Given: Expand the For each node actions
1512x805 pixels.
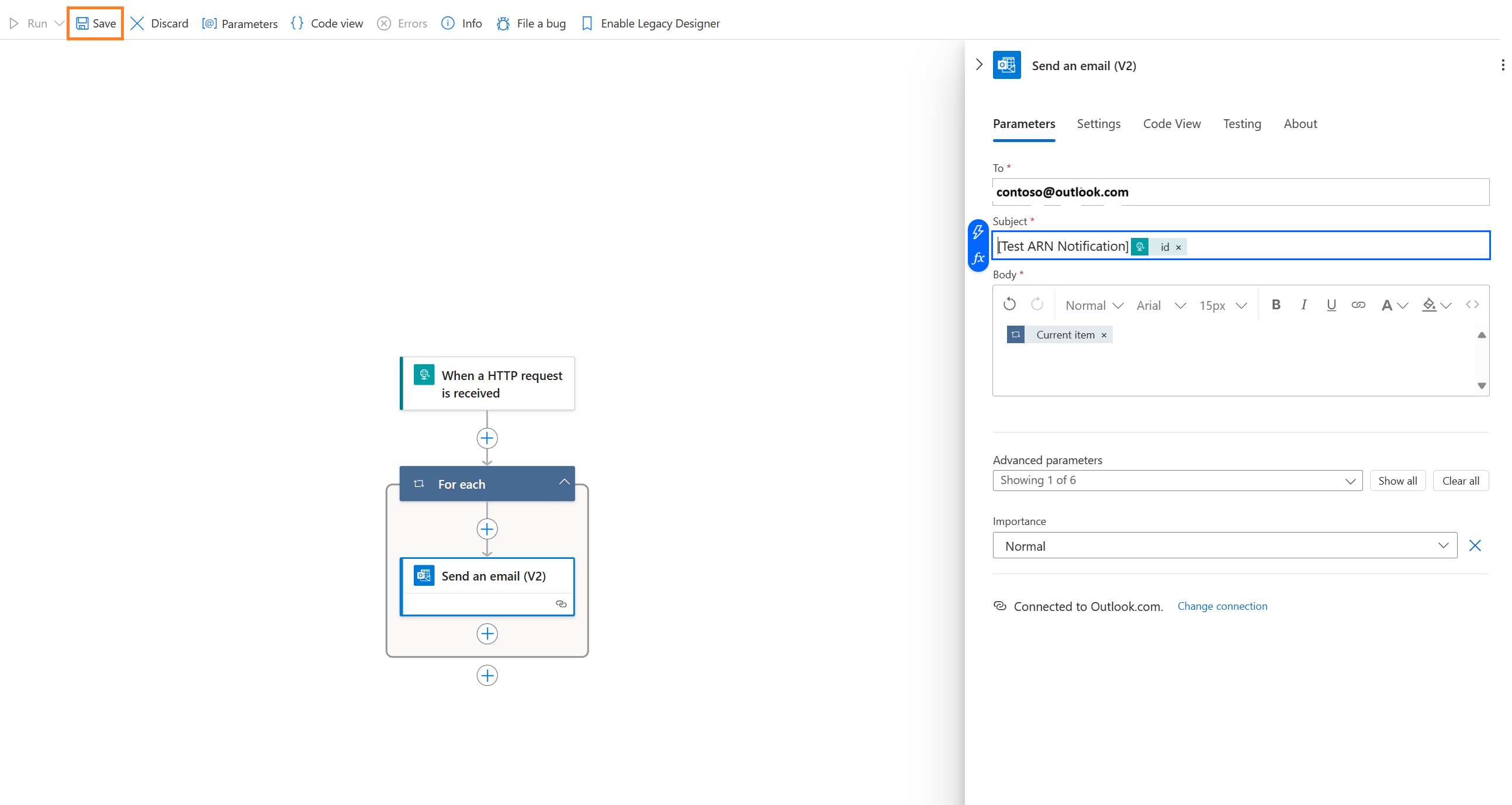Looking at the screenshot, I should 563,483.
